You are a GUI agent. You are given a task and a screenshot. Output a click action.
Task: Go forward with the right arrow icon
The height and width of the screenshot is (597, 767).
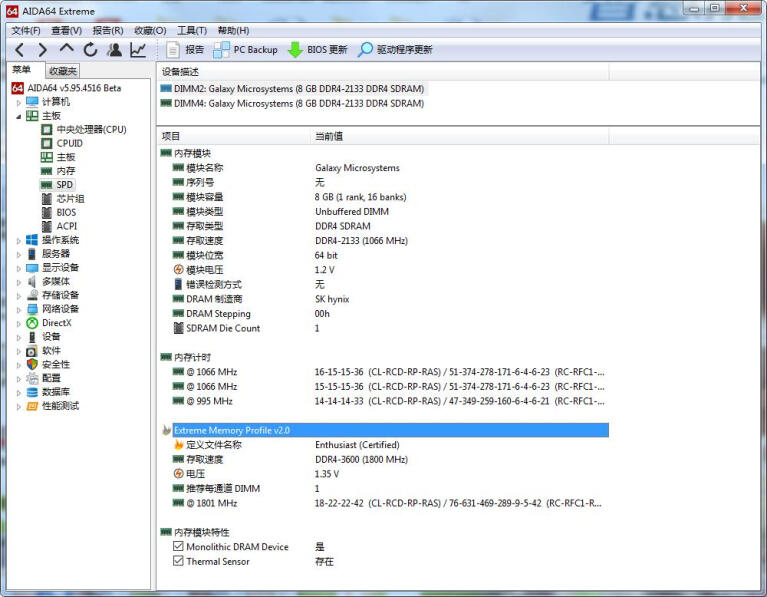[x=43, y=49]
